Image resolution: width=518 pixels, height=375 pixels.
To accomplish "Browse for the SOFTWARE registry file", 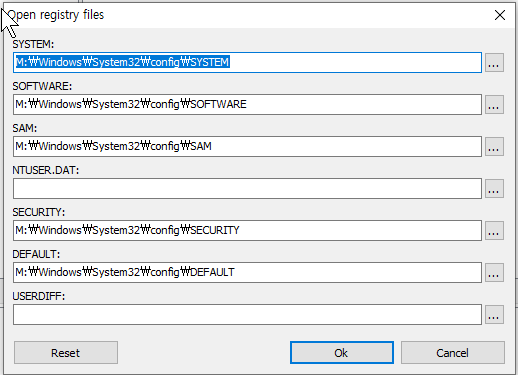I will (494, 104).
